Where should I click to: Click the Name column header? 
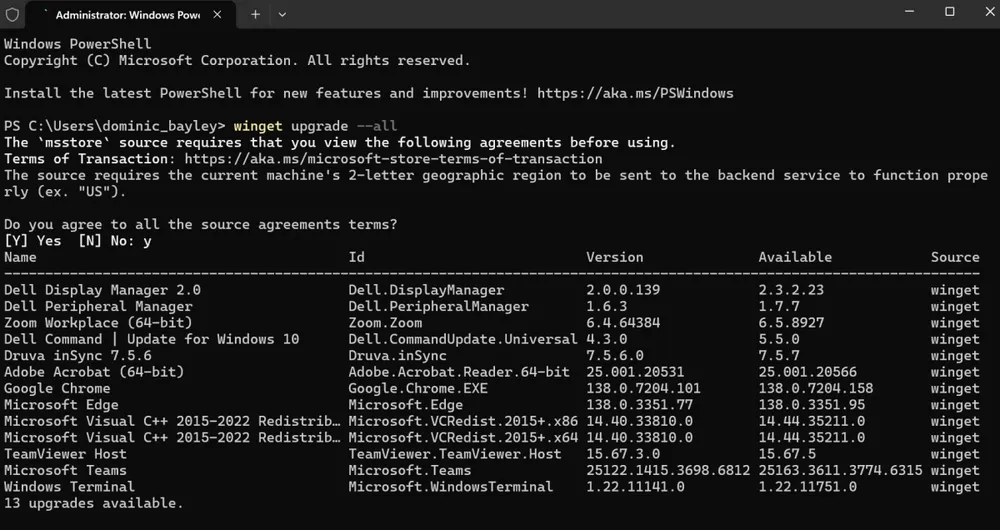tap(20, 257)
